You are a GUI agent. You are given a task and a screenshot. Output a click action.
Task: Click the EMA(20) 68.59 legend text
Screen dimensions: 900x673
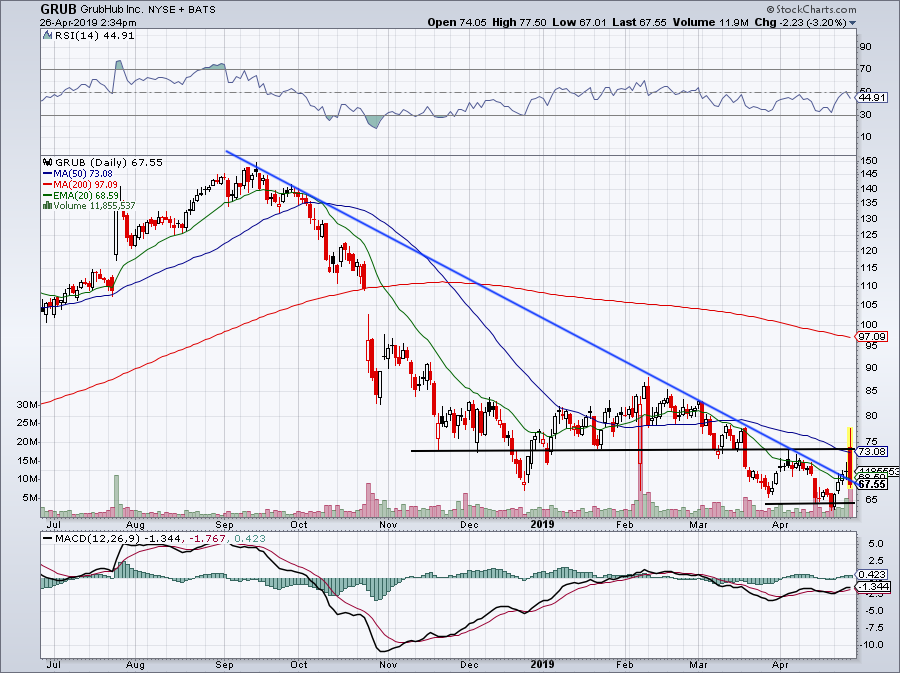(x=86, y=196)
